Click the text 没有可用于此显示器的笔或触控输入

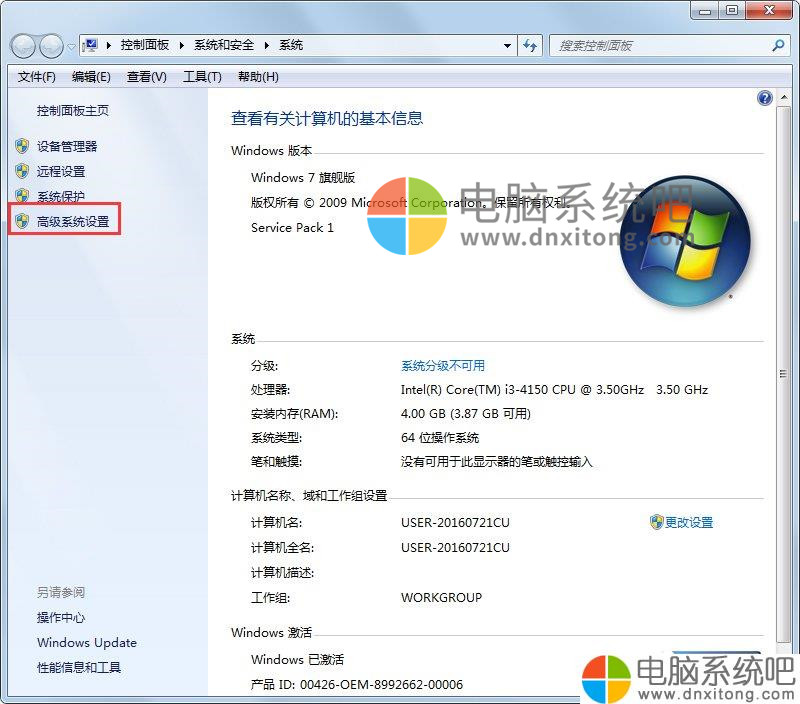tap(496, 462)
